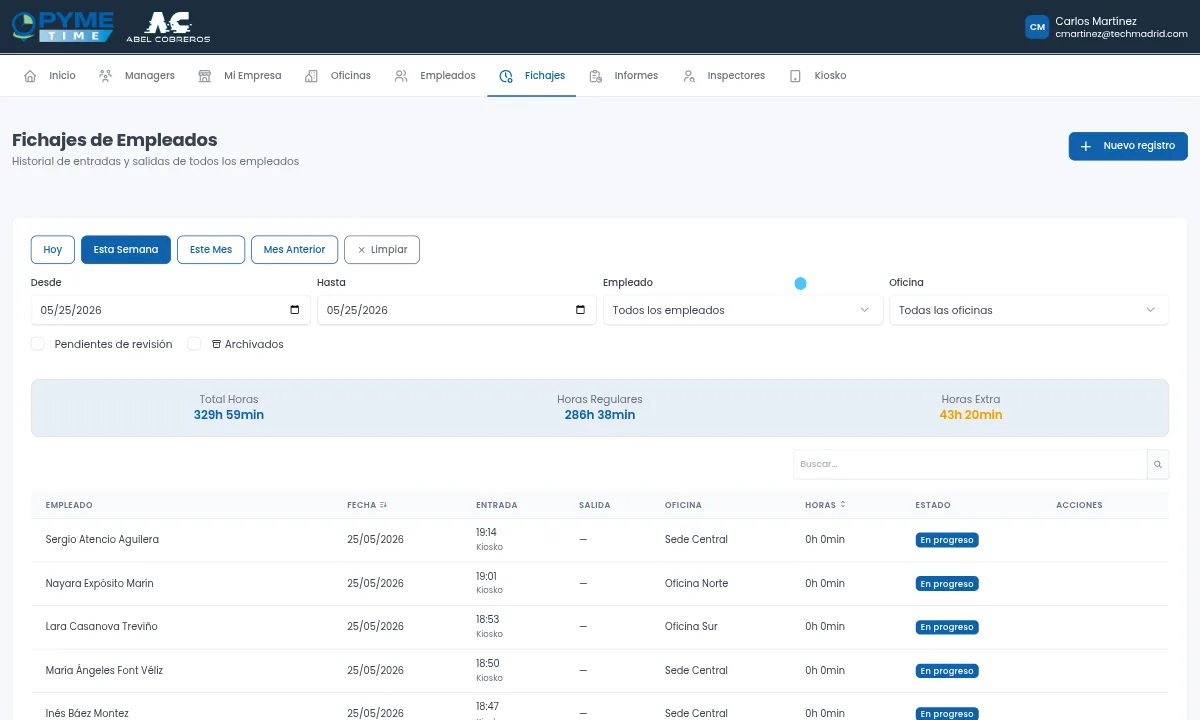Focus the Buscar search box
This screenshot has height=720, width=1200.
pos(970,464)
